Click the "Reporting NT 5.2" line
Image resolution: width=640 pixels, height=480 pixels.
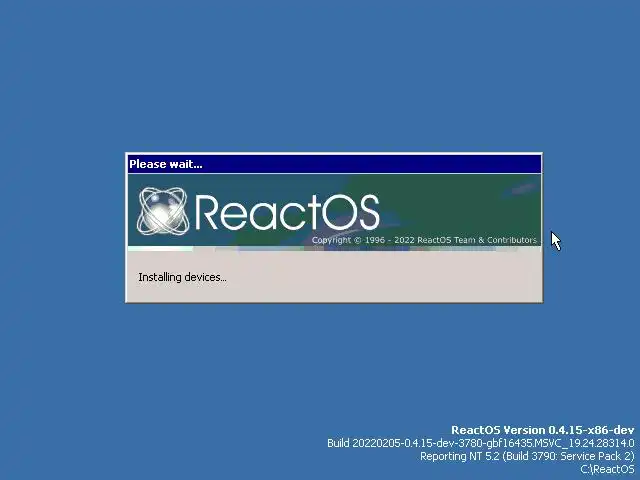tap(527, 456)
